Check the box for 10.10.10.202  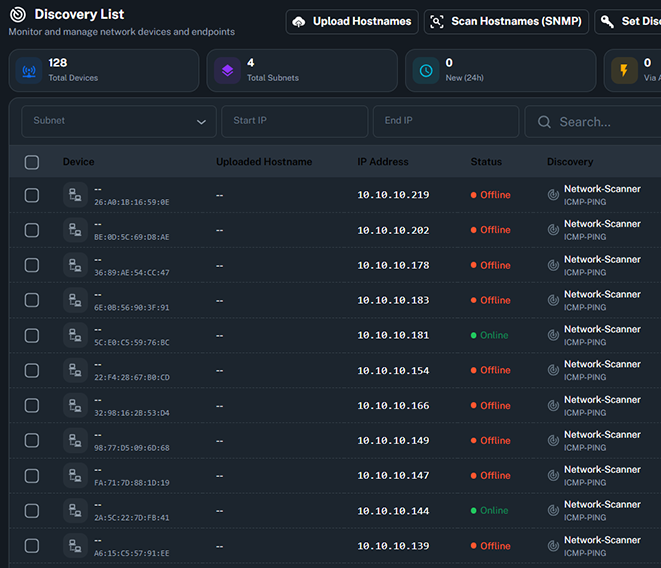click(x=32, y=230)
